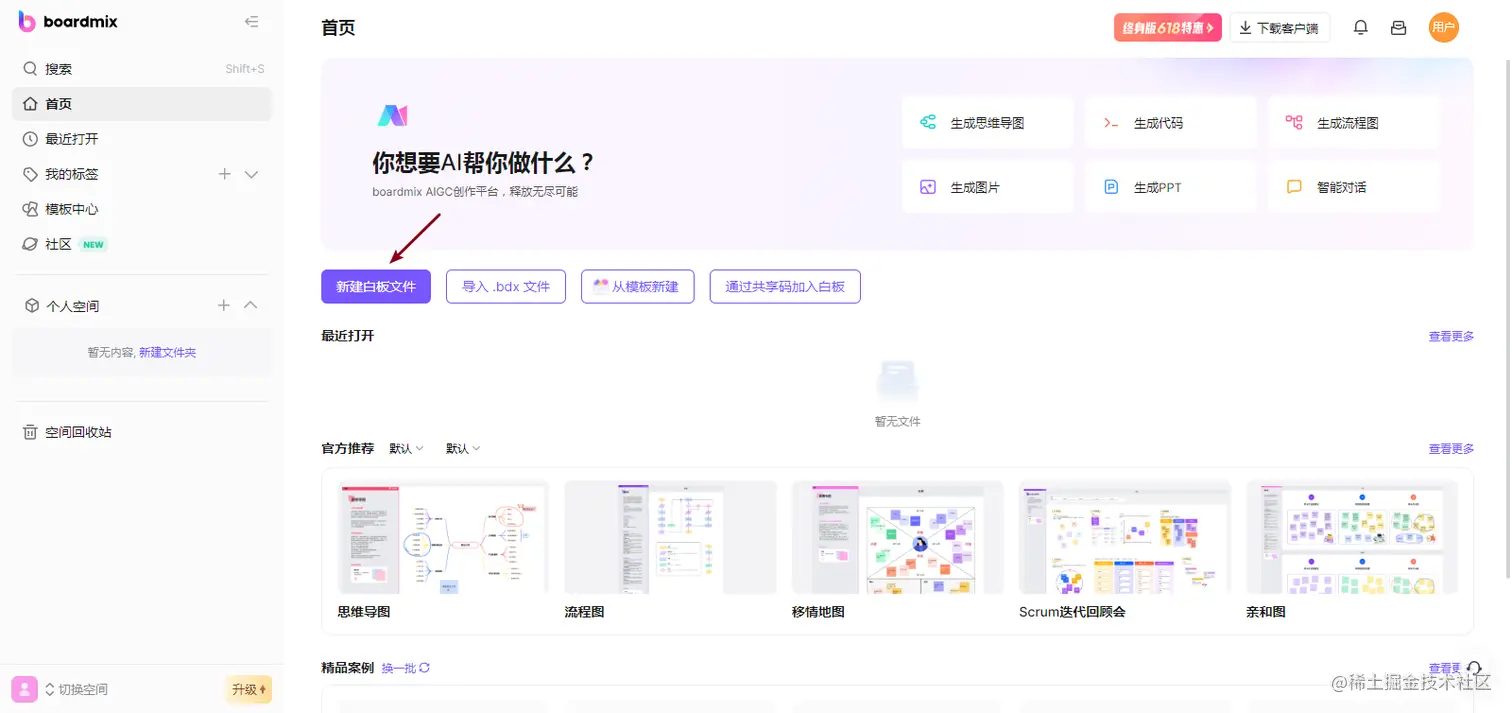This screenshot has width=1512, height=713.
Task: Select 生成思维导图 AI option
Action: tap(987, 123)
